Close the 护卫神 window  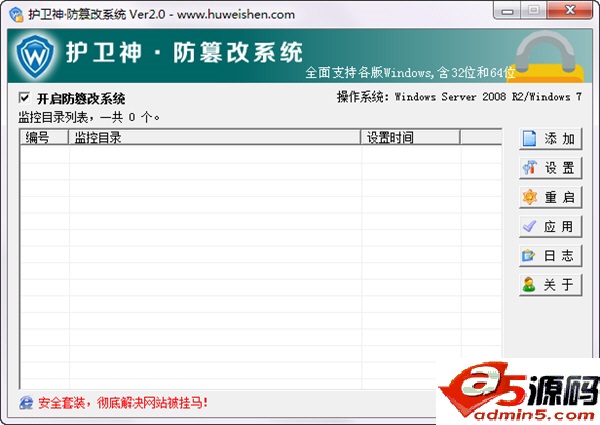point(570,10)
